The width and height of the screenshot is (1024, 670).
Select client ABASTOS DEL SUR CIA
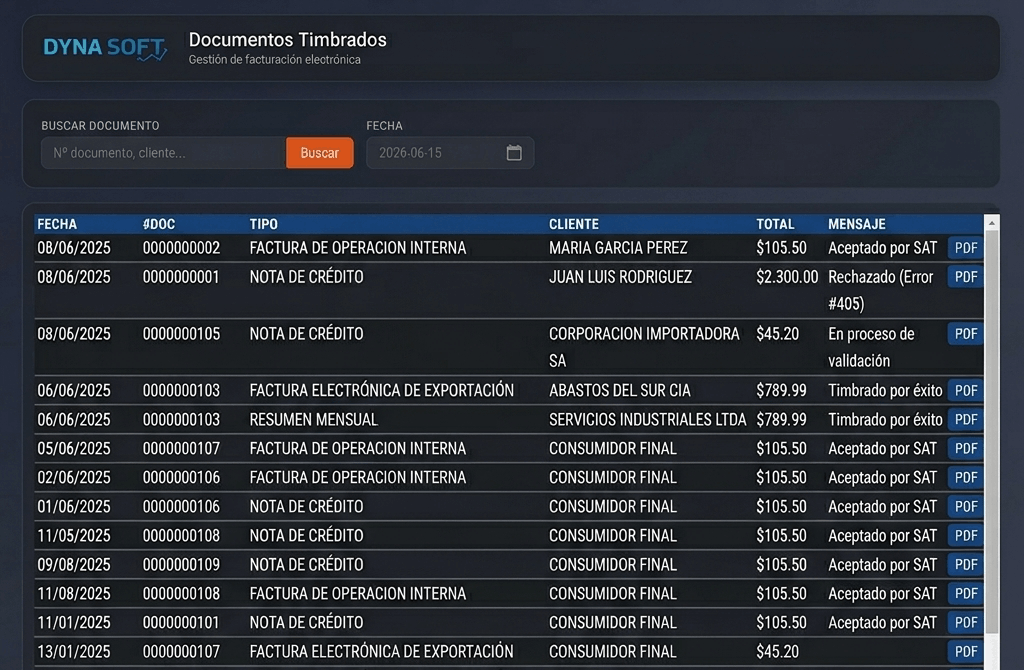(619, 391)
